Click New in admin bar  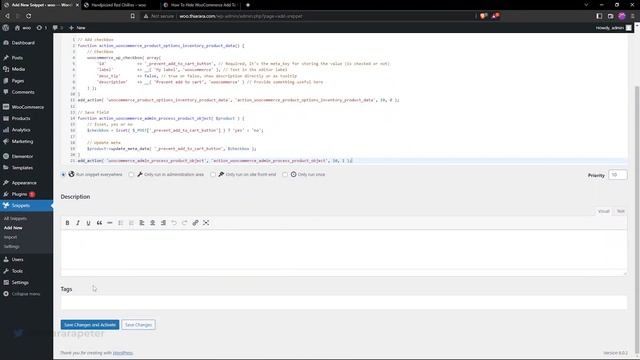(x=77, y=28)
